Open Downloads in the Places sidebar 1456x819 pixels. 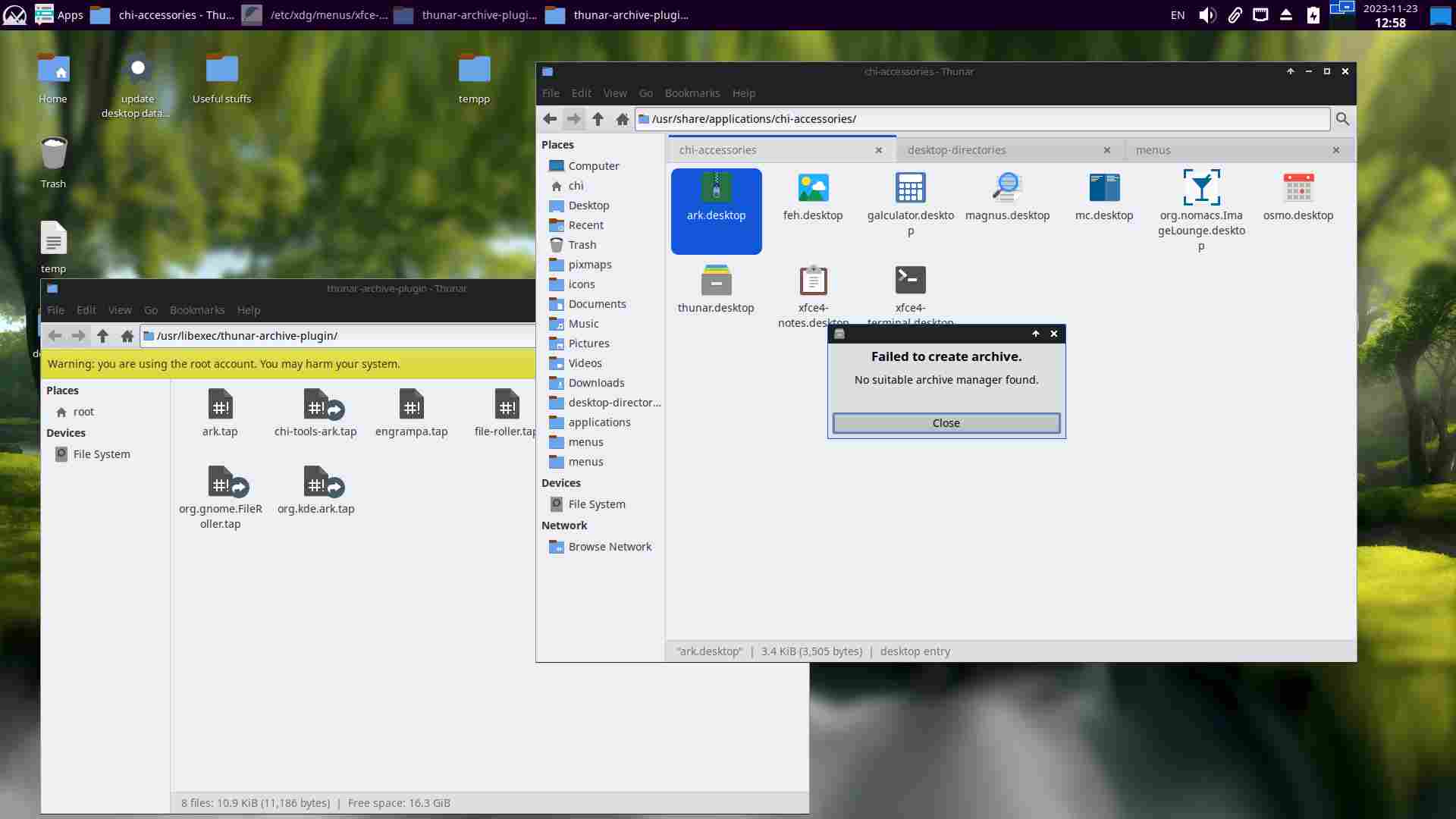coord(596,383)
